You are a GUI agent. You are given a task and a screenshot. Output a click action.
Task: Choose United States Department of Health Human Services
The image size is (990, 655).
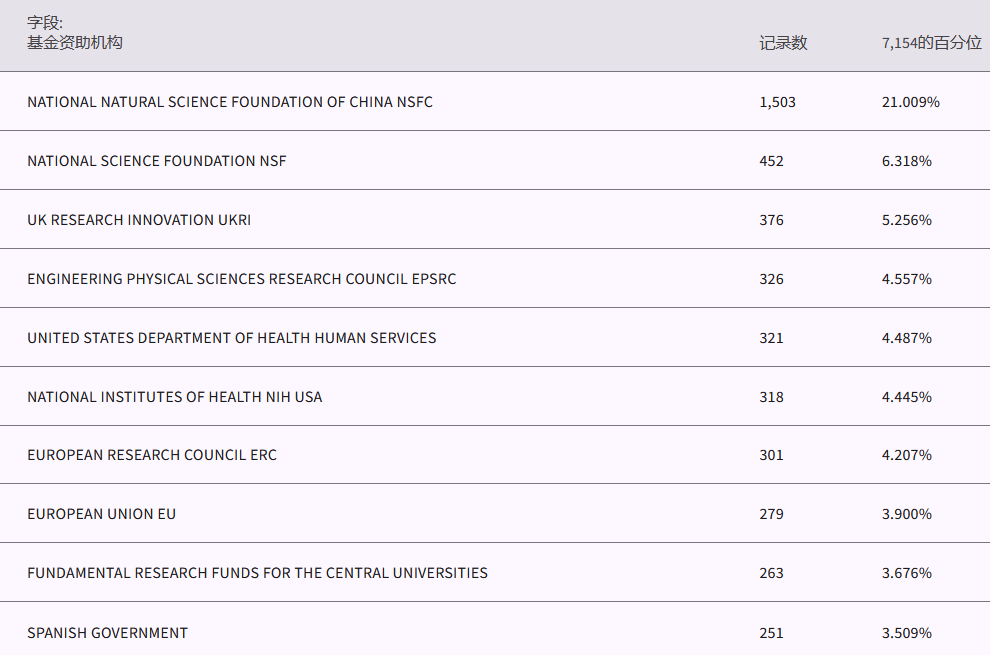tap(232, 338)
